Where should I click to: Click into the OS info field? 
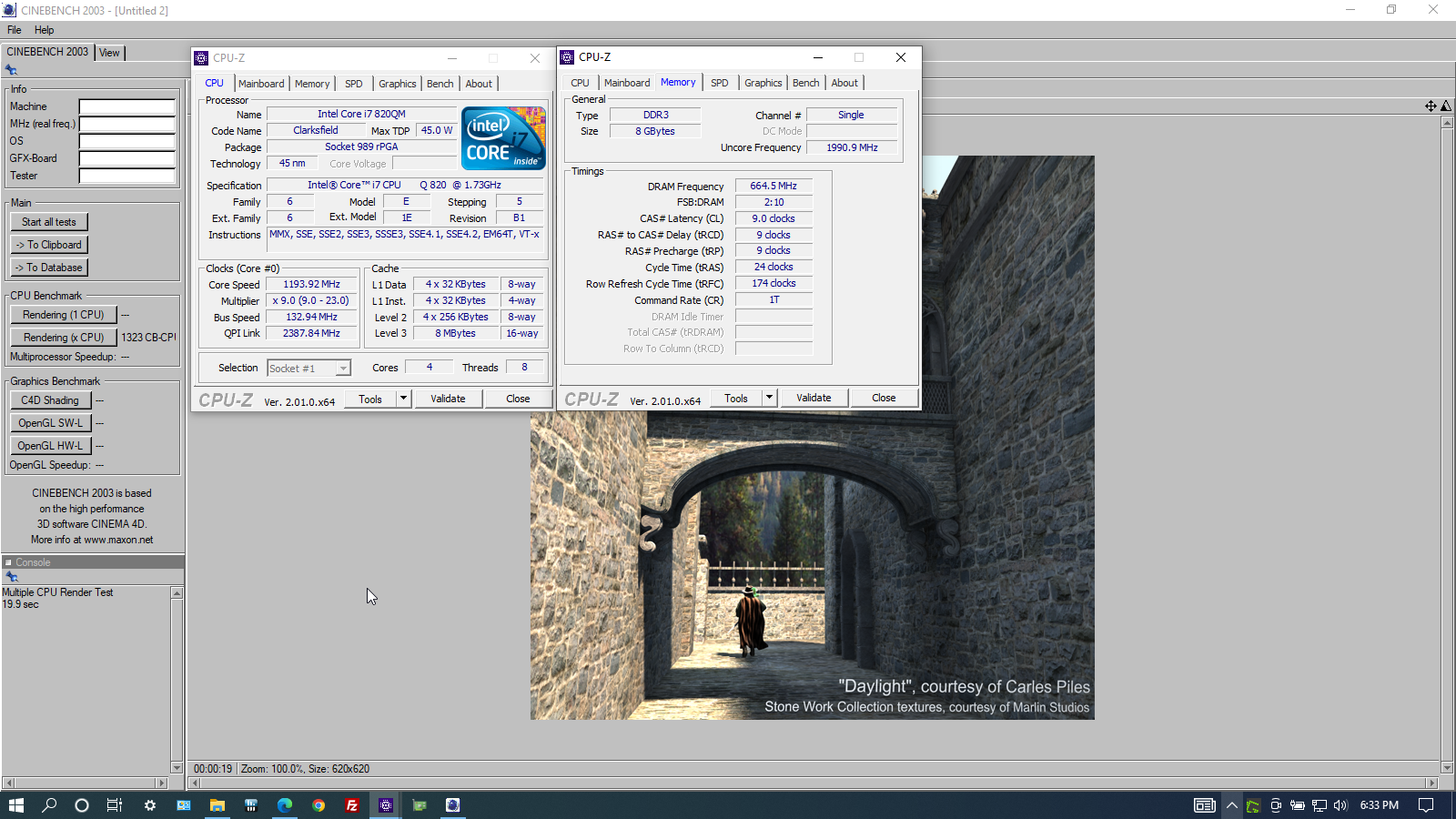pos(127,141)
